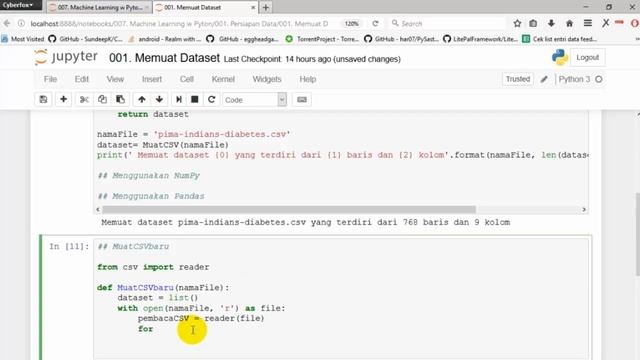Open the Edit menu
The width and height of the screenshot is (640, 360).
click(x=82, y=79)
